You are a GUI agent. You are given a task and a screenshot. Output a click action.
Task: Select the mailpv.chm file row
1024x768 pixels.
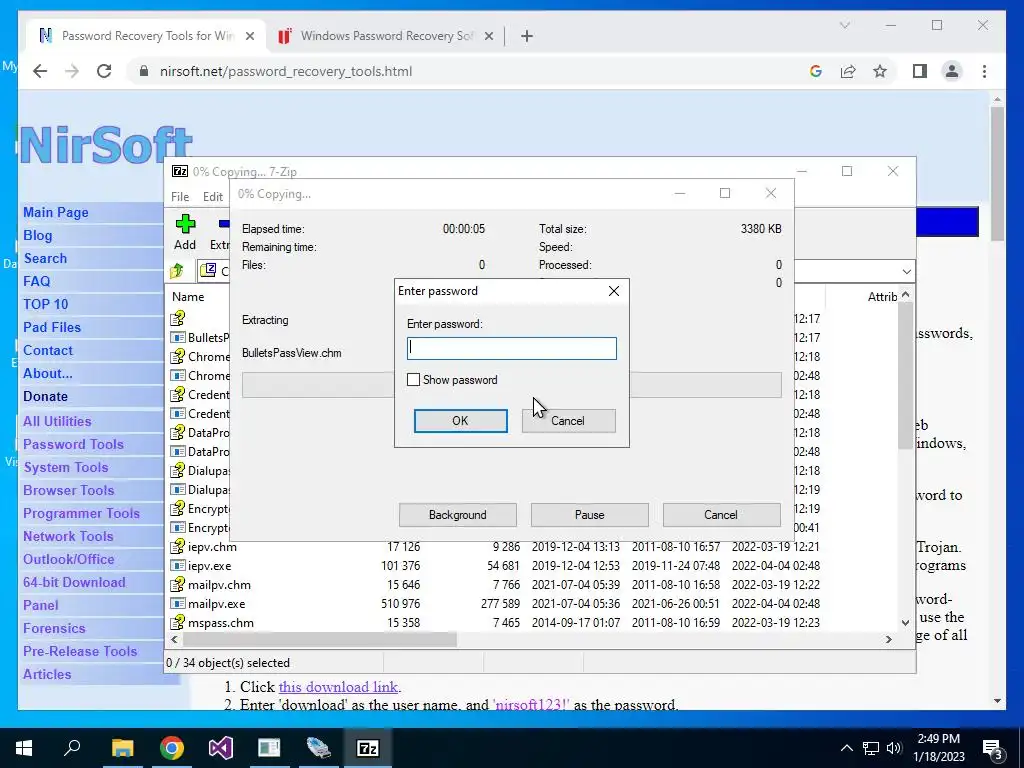coord(494,584)
